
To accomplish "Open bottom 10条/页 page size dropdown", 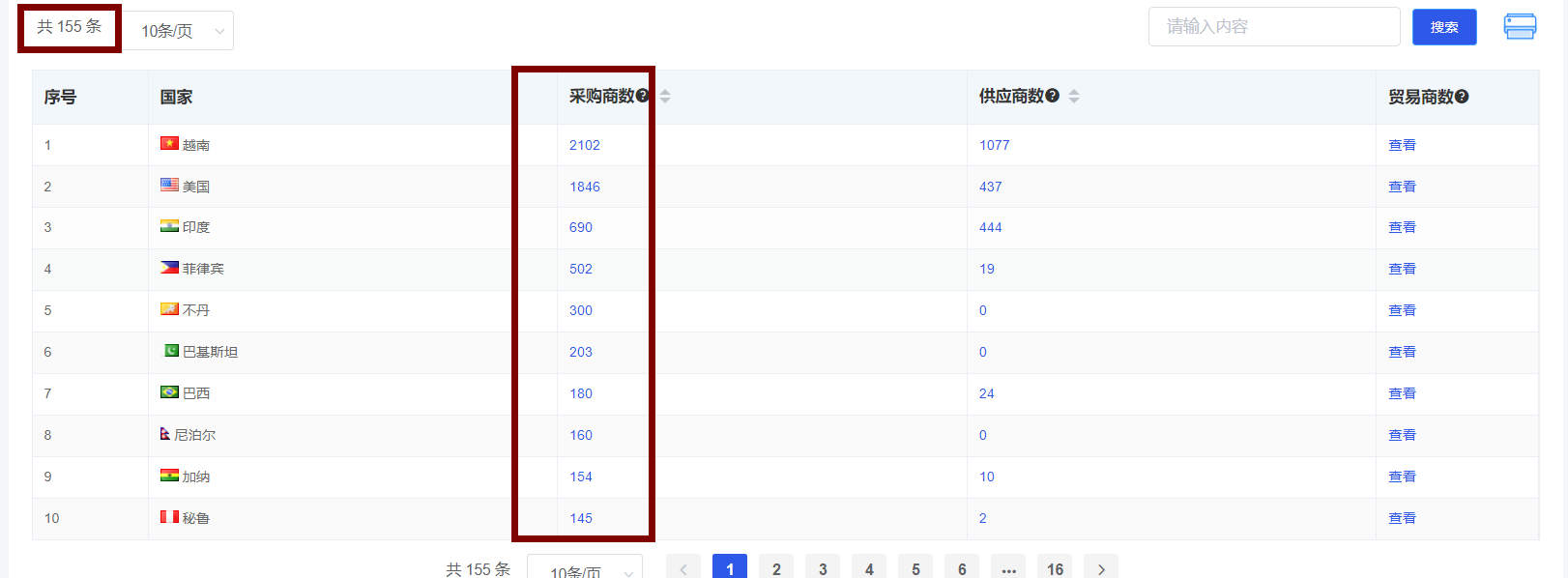I will [x=585, y=568].
